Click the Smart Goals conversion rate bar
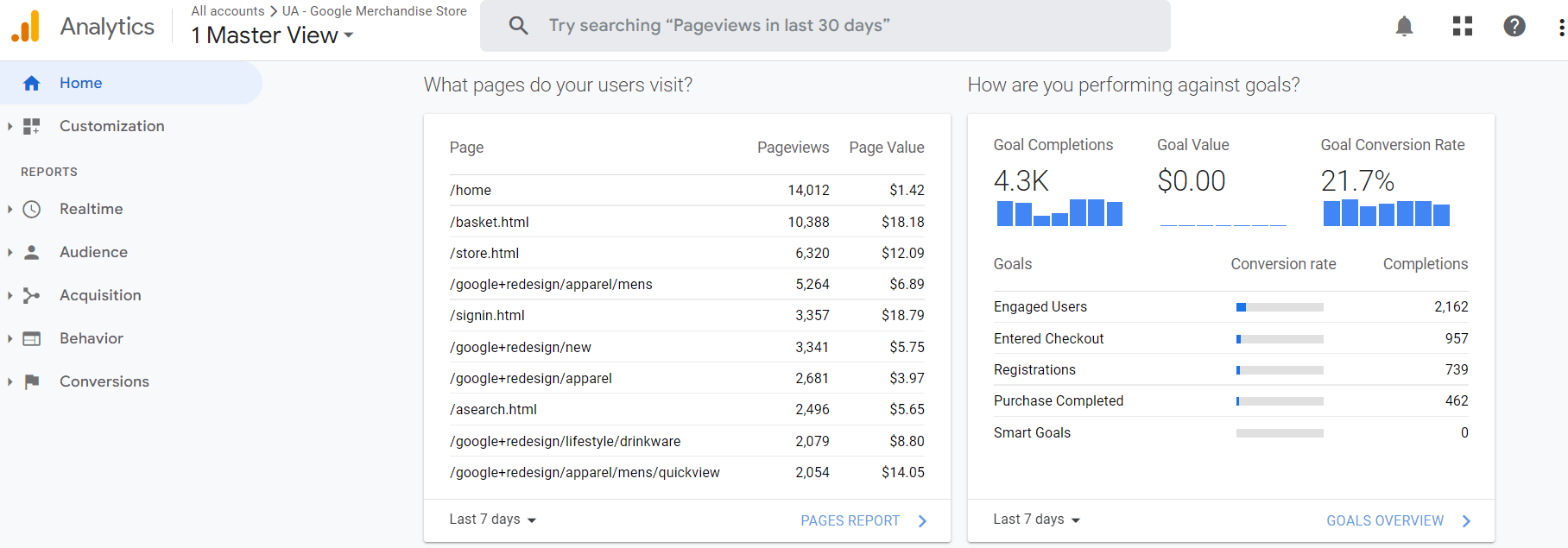 pos(1280,433)
